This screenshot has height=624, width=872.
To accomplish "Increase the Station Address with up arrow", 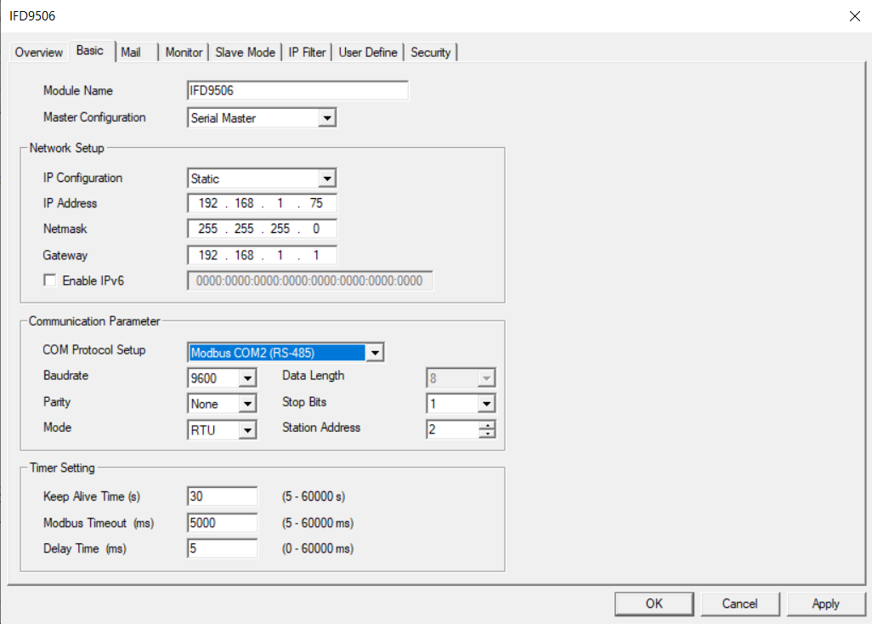I will point(487,425).
